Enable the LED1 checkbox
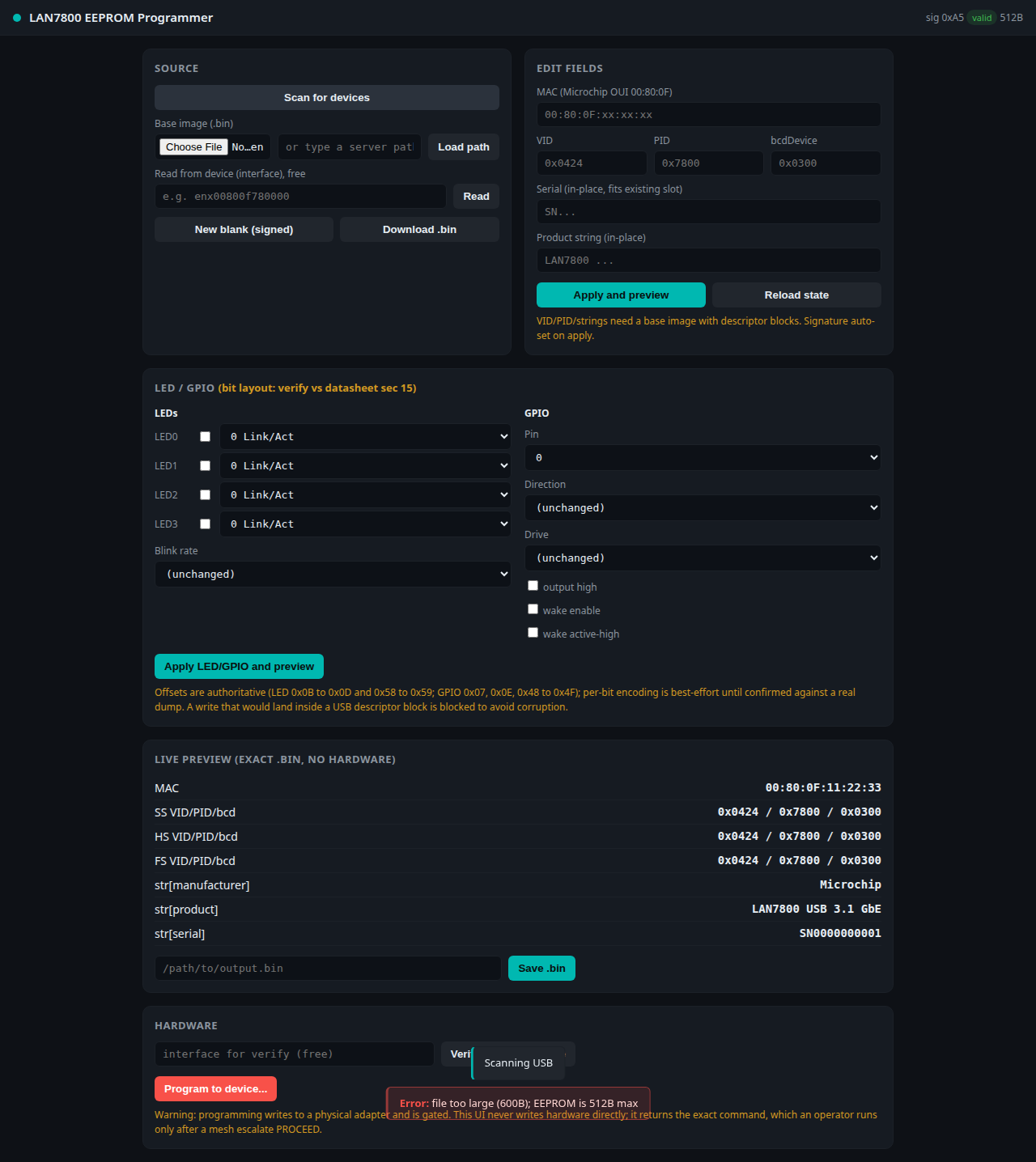 (206, 466)
